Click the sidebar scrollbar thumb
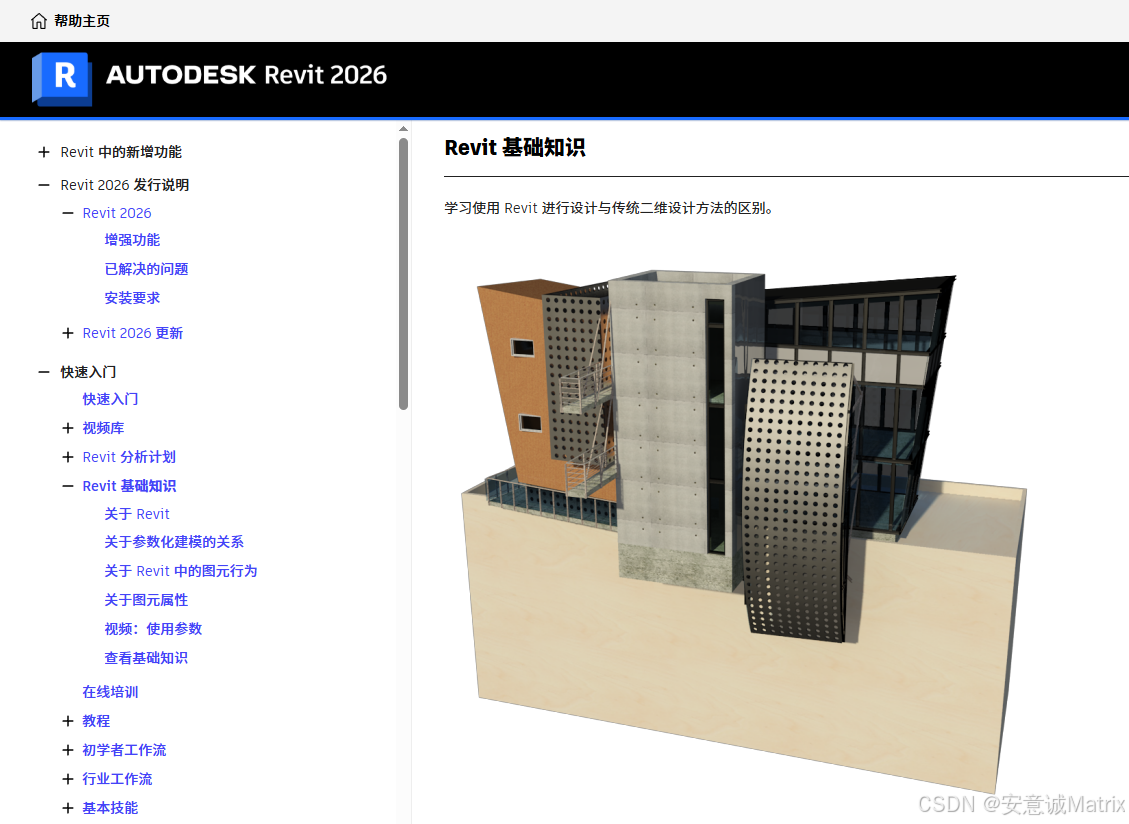Screen dimensions: 1129x824 [x=403, y=274]
